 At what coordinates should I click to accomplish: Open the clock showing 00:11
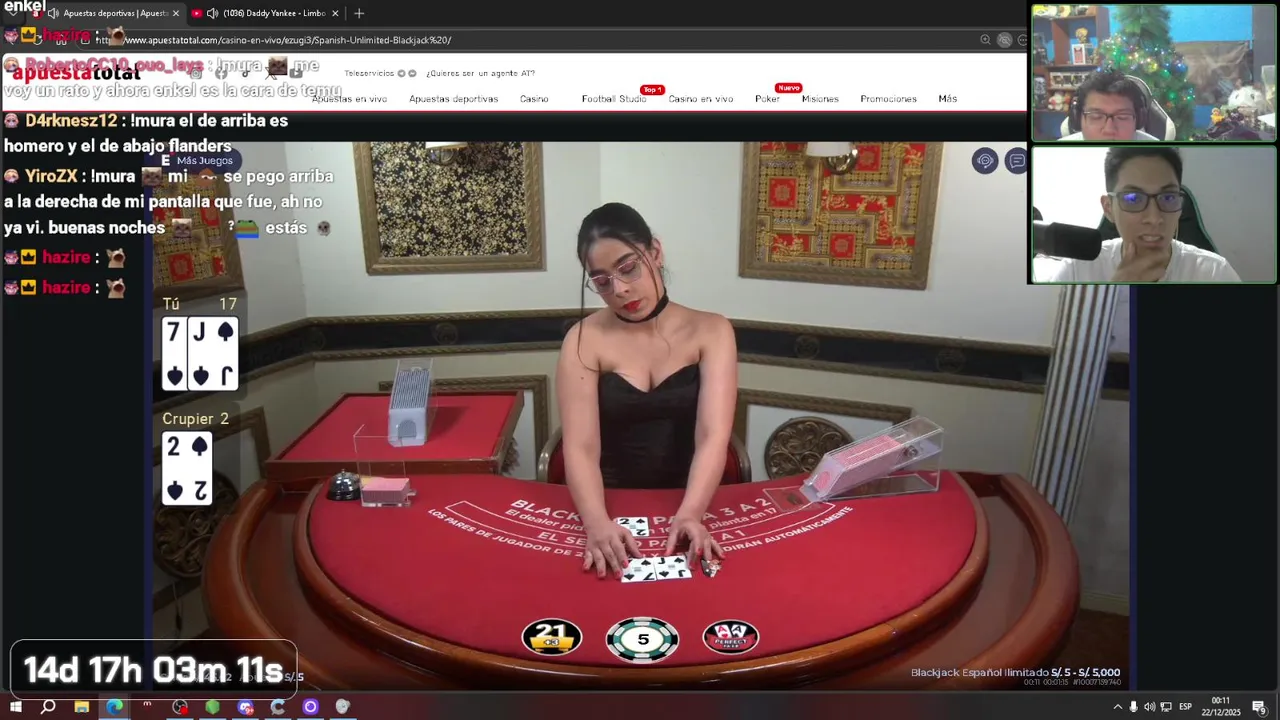click(1220, 707)
